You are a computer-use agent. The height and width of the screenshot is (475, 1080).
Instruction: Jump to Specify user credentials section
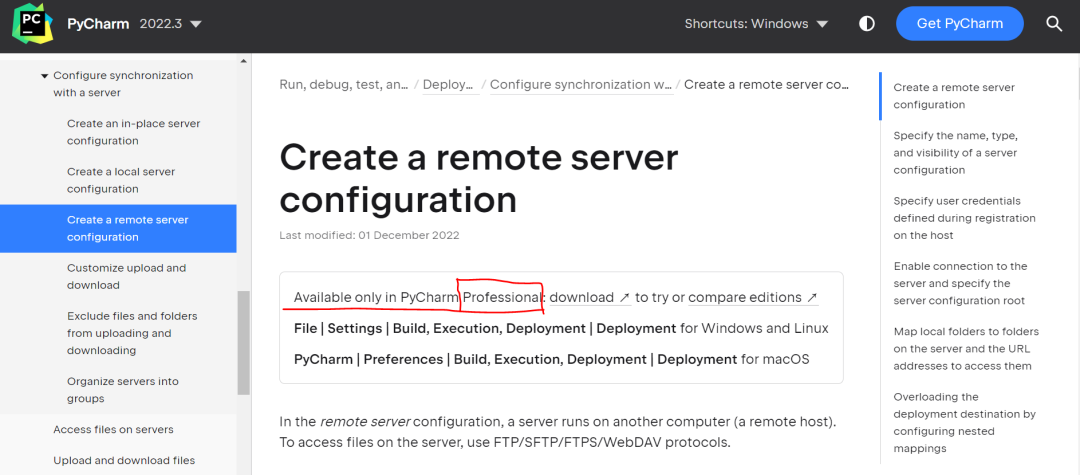click(964, 218)
